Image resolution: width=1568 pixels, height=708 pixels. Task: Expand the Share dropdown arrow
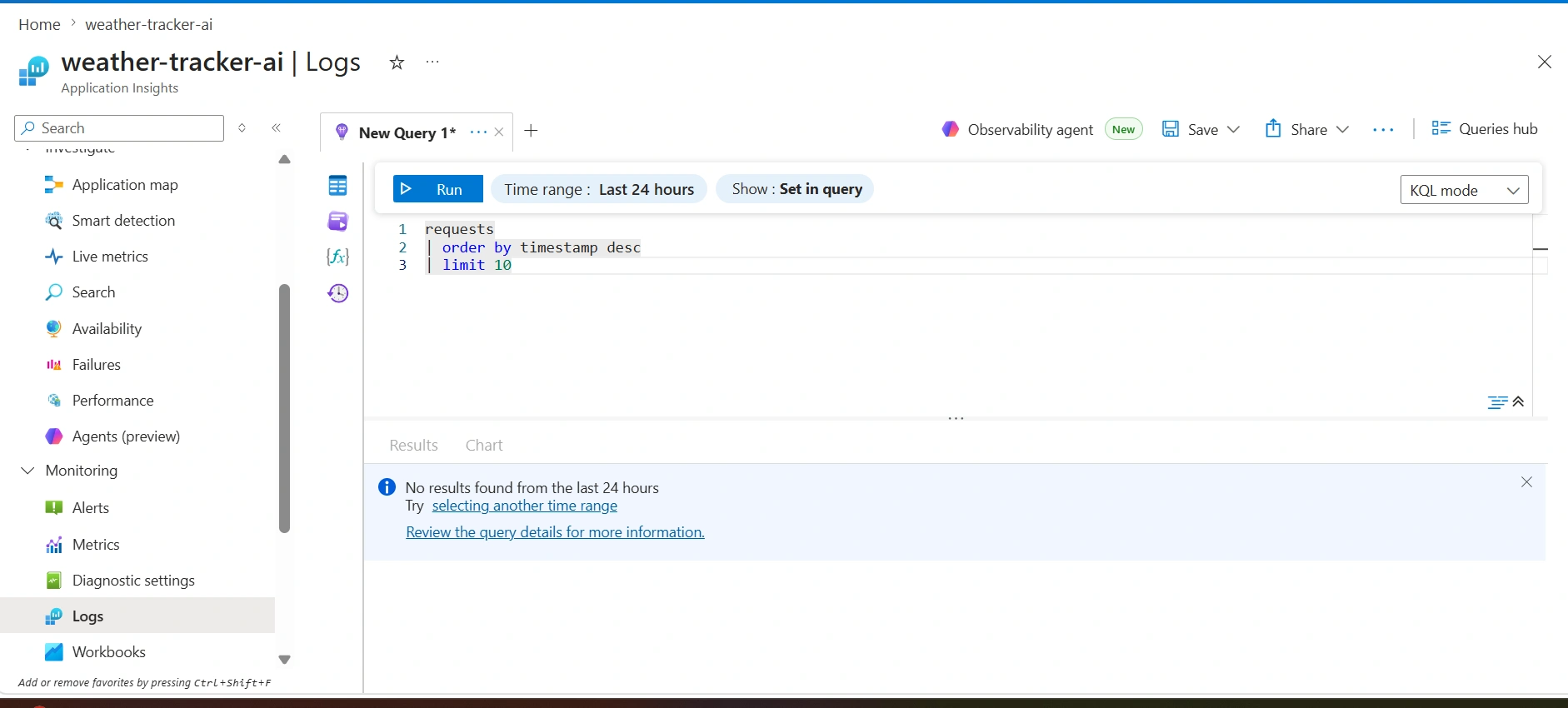click(x=1342, y=129)
